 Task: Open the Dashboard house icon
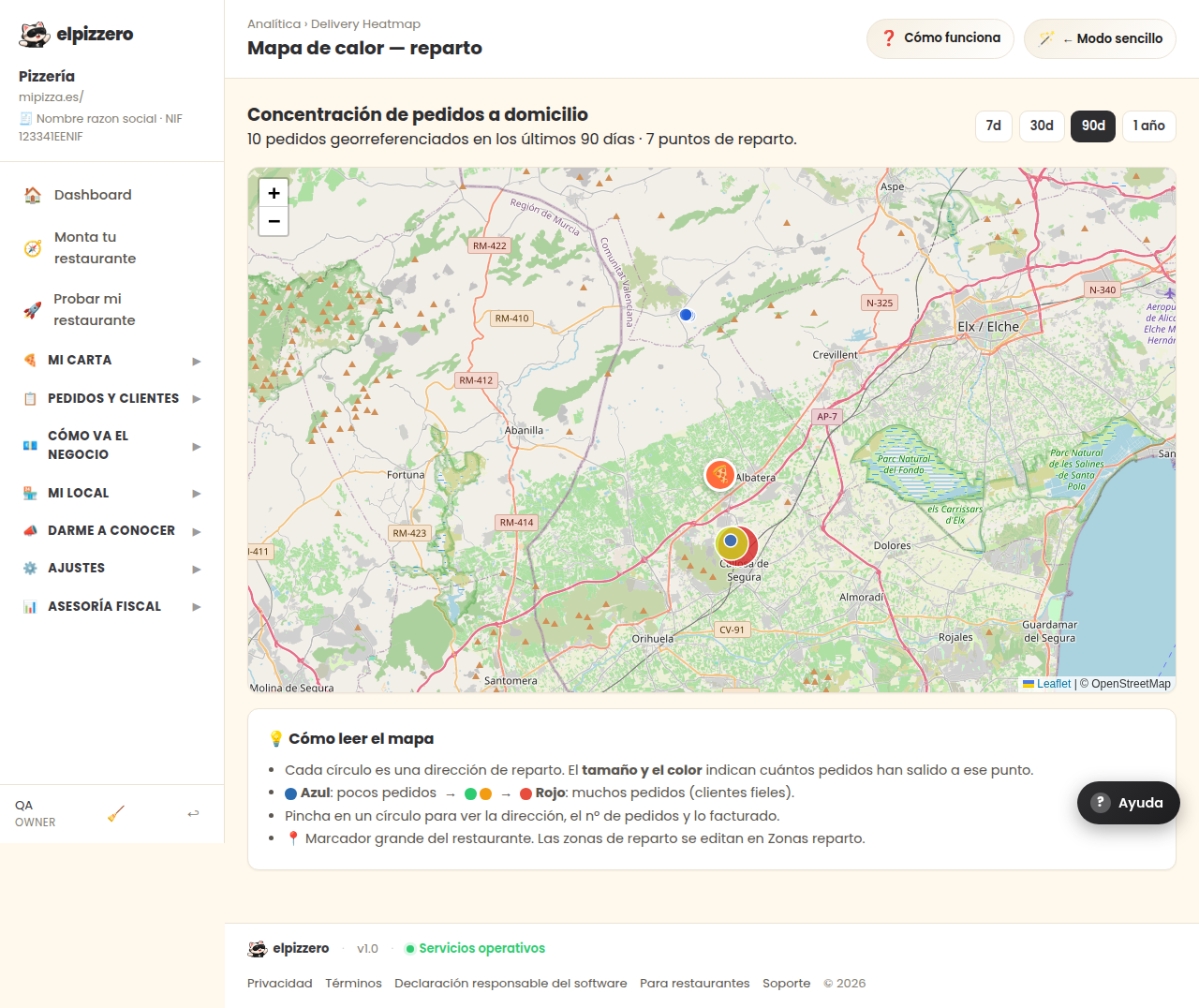pos(33,195)
